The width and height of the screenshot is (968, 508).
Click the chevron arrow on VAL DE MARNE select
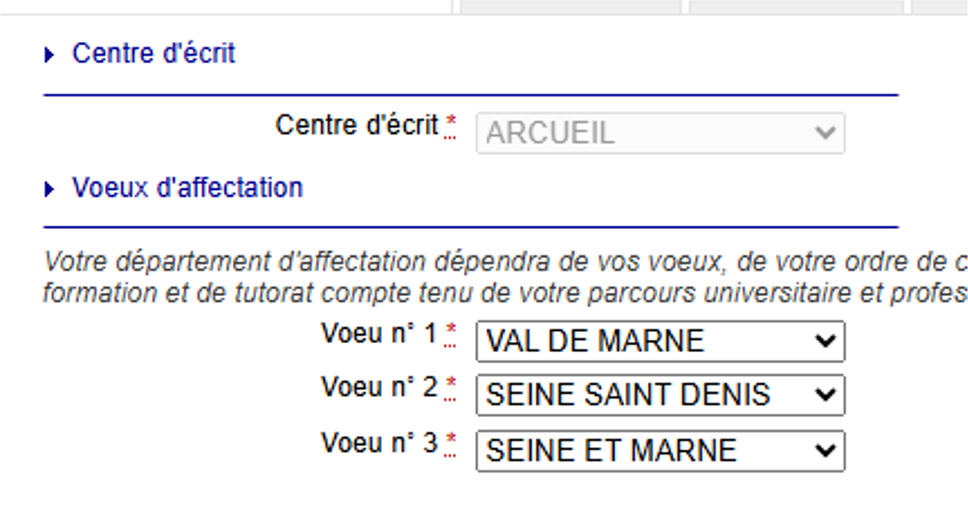pos(825,341)
